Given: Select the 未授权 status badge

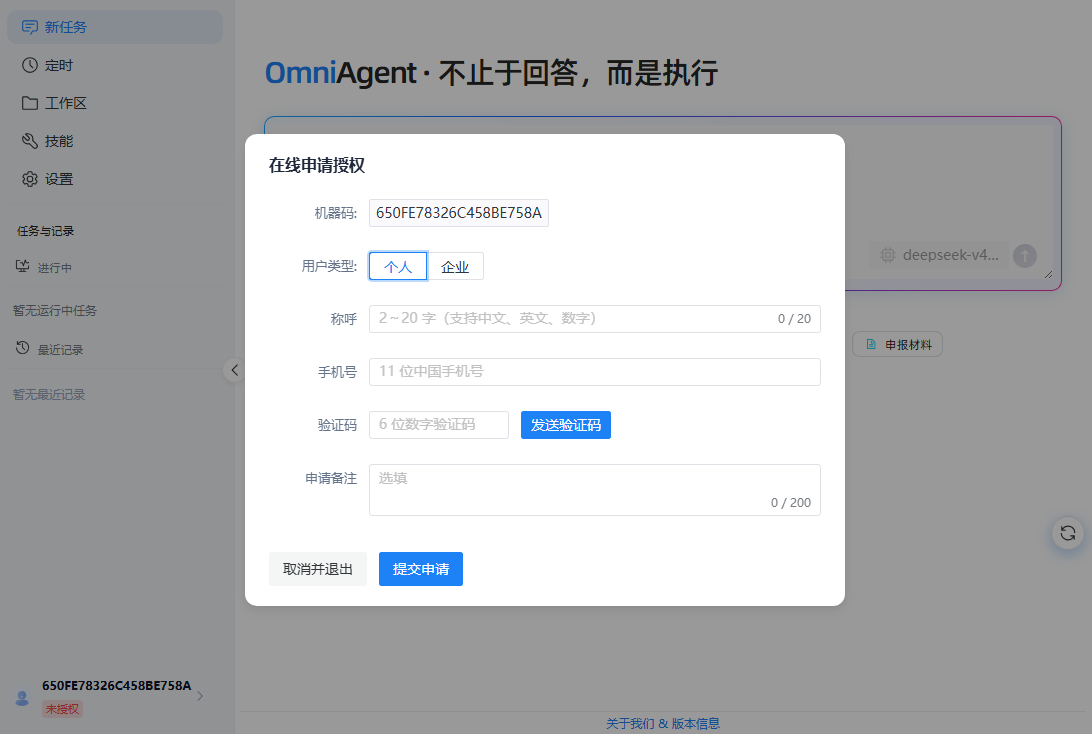Looking at the screenshot, I should tap(62, 709).
